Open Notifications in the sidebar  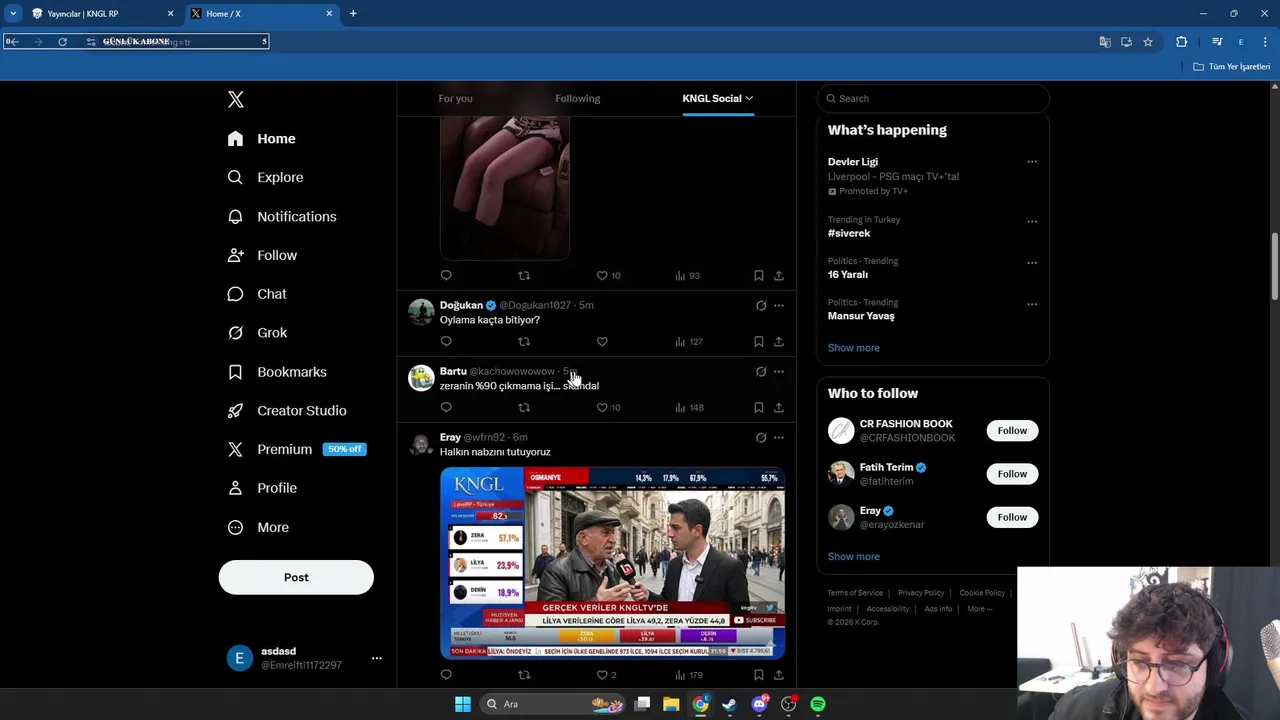(282, 216)
